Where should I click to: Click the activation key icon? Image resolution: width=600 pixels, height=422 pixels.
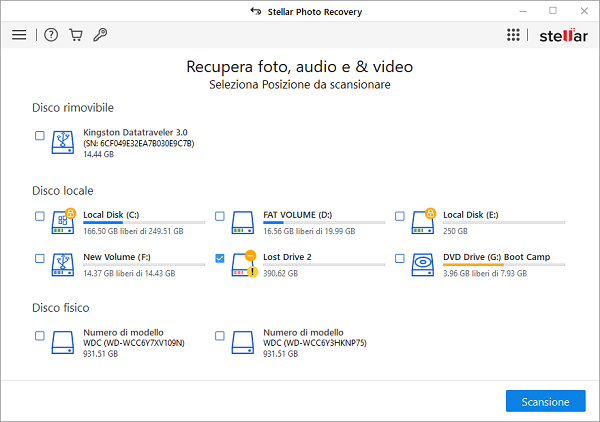coord(100,35)
